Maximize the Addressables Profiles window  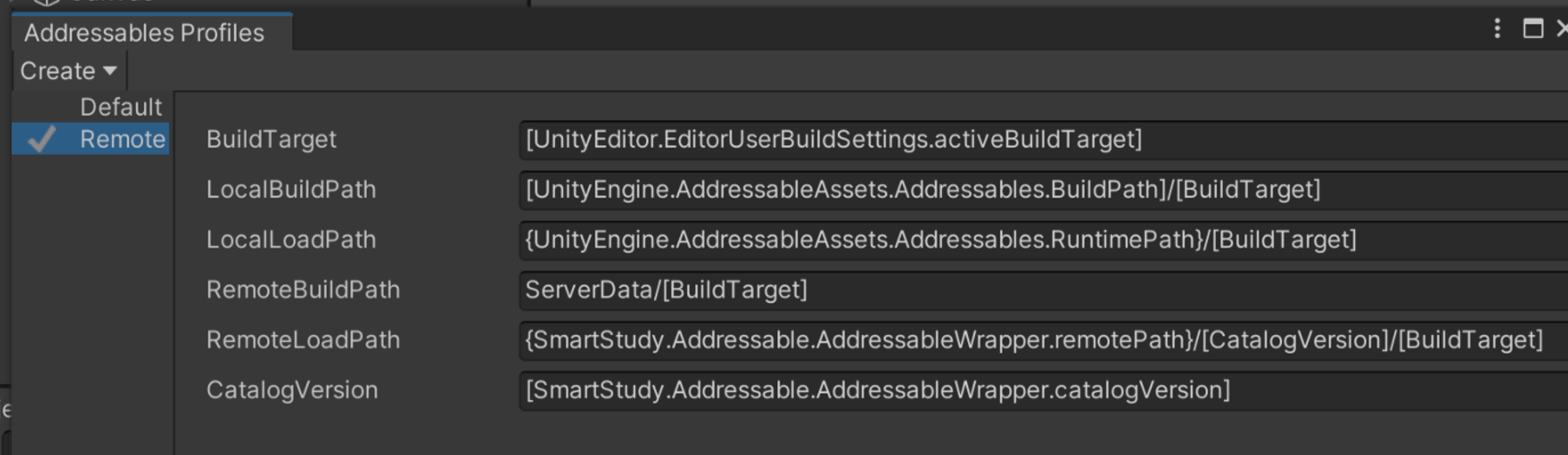(x=1532, y=28)
